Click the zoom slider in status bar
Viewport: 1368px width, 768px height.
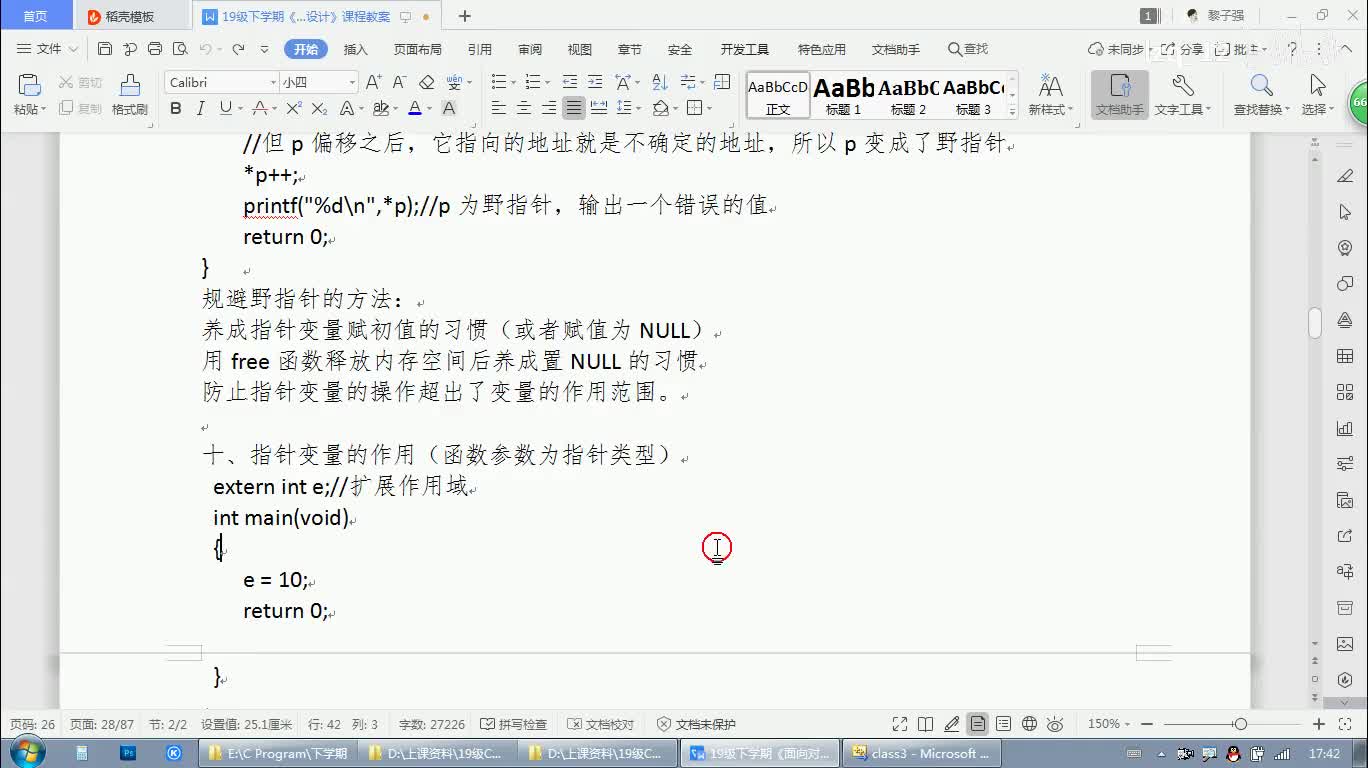point(1240,724)
